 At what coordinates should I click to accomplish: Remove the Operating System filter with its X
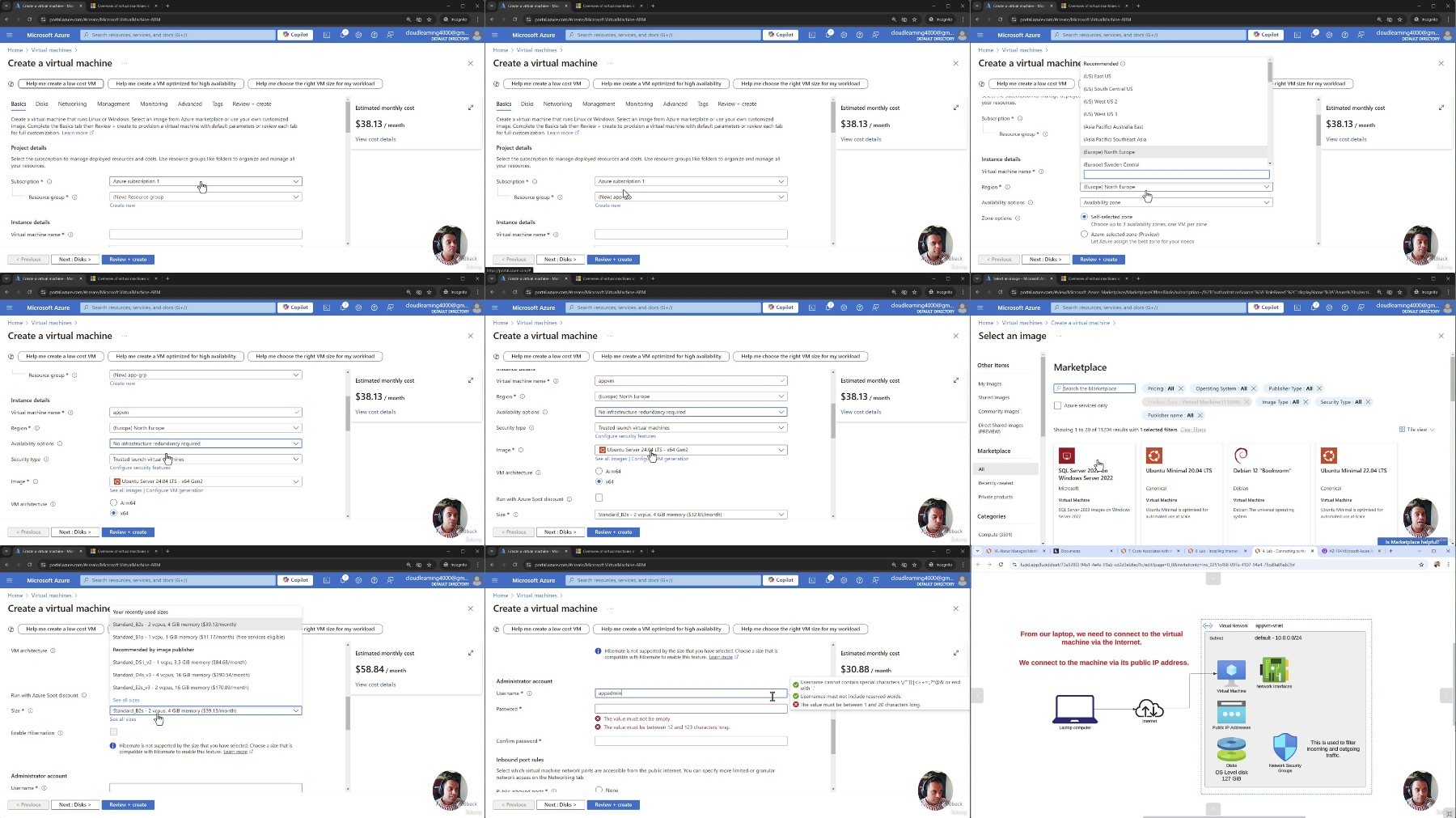tap(1254, 388)
